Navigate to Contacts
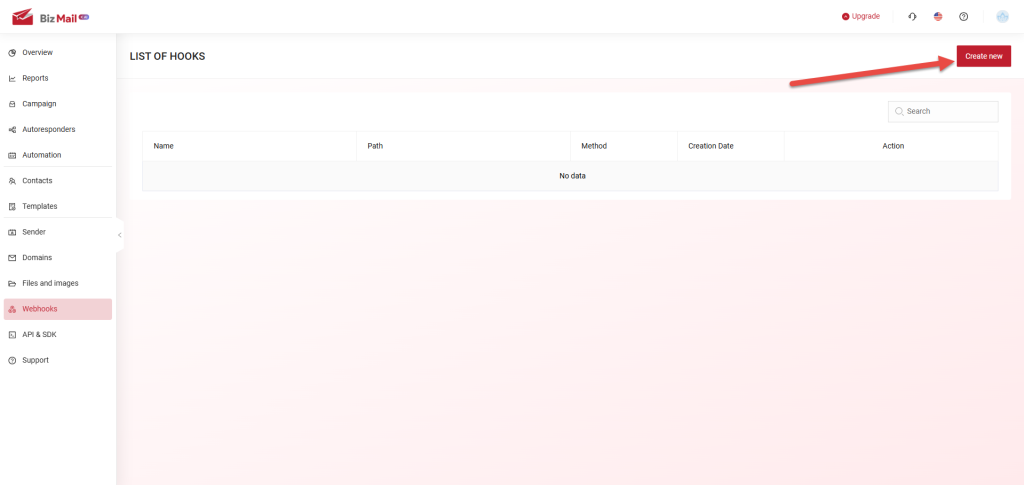The width and height of the screenshot is (1024, 485). (x=37, y=181)
